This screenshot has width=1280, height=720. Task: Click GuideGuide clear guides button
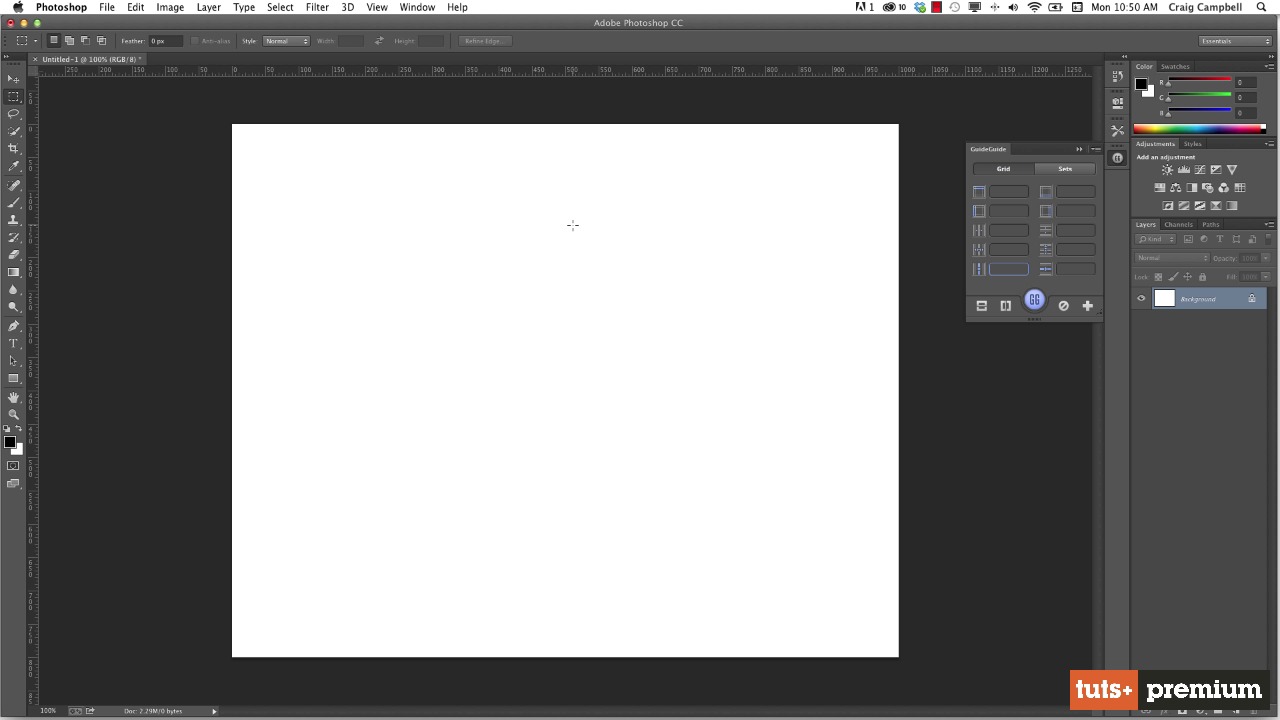point(1063,306)
